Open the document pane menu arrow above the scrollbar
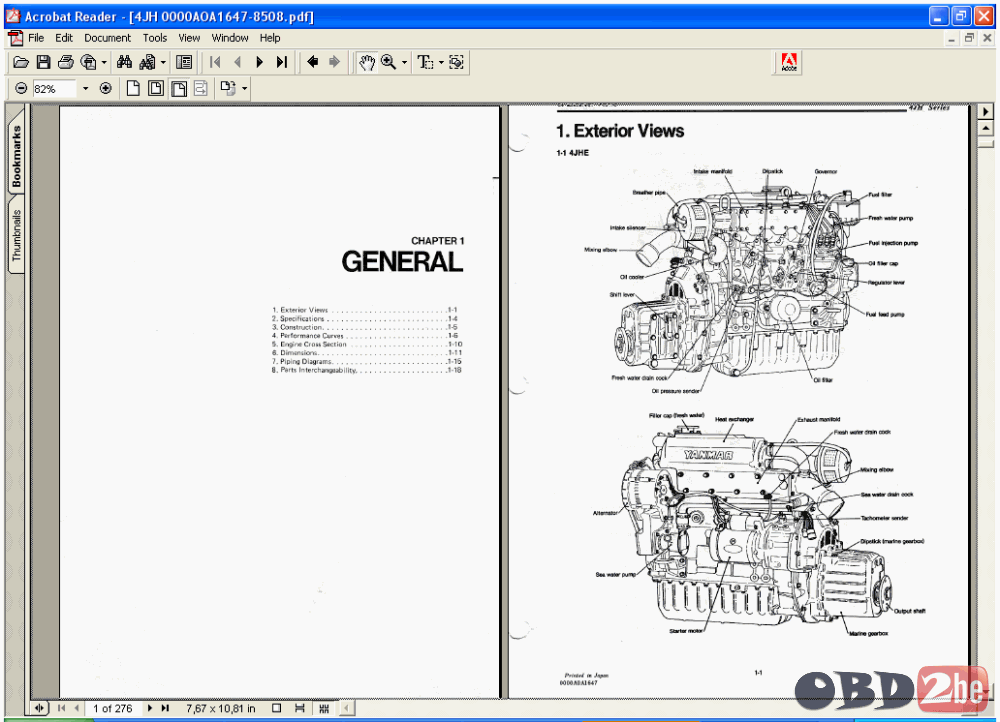Viewport: 1000px width, 722px height. pyautogui.click(x=986, y=112)
